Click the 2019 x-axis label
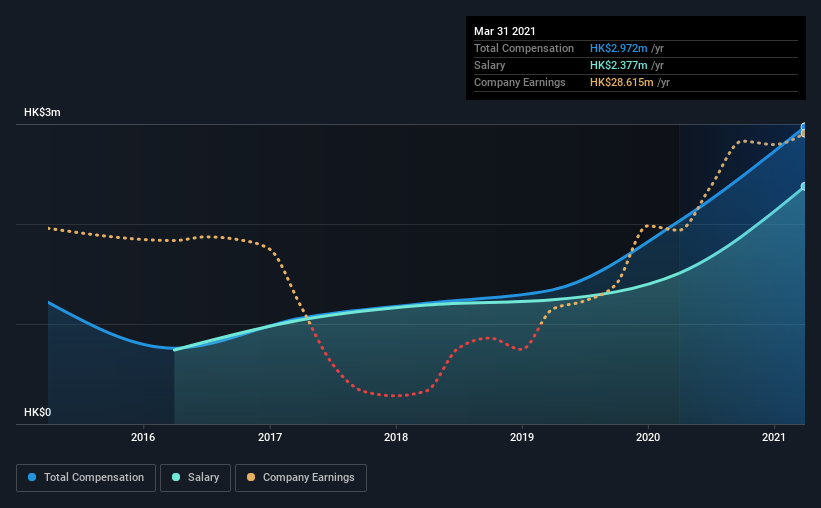 pos(522,437)
